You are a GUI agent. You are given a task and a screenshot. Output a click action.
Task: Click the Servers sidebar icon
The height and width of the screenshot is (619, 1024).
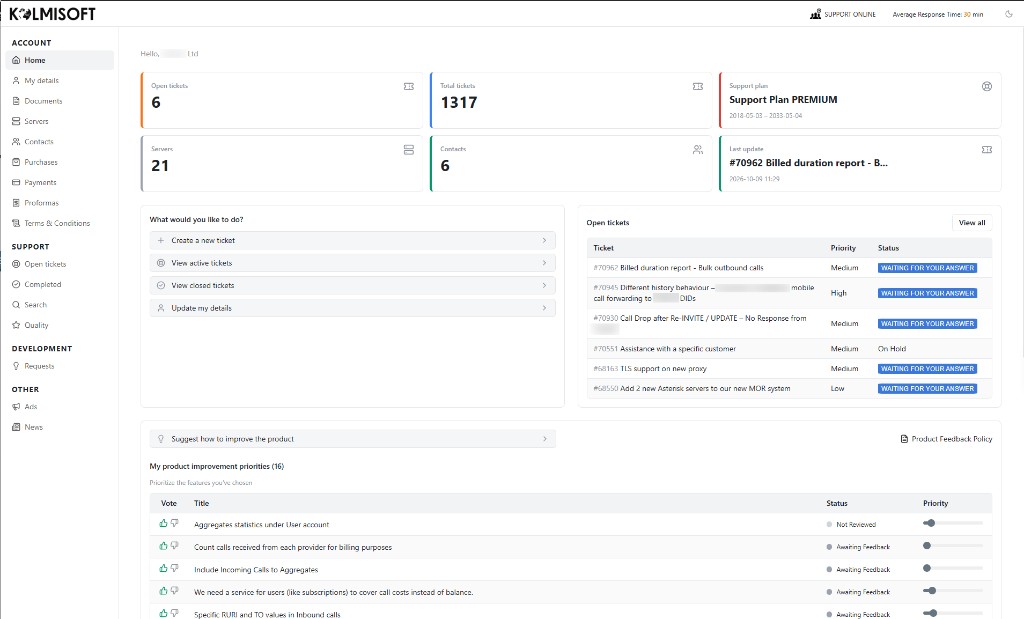[x=16, y=121]
